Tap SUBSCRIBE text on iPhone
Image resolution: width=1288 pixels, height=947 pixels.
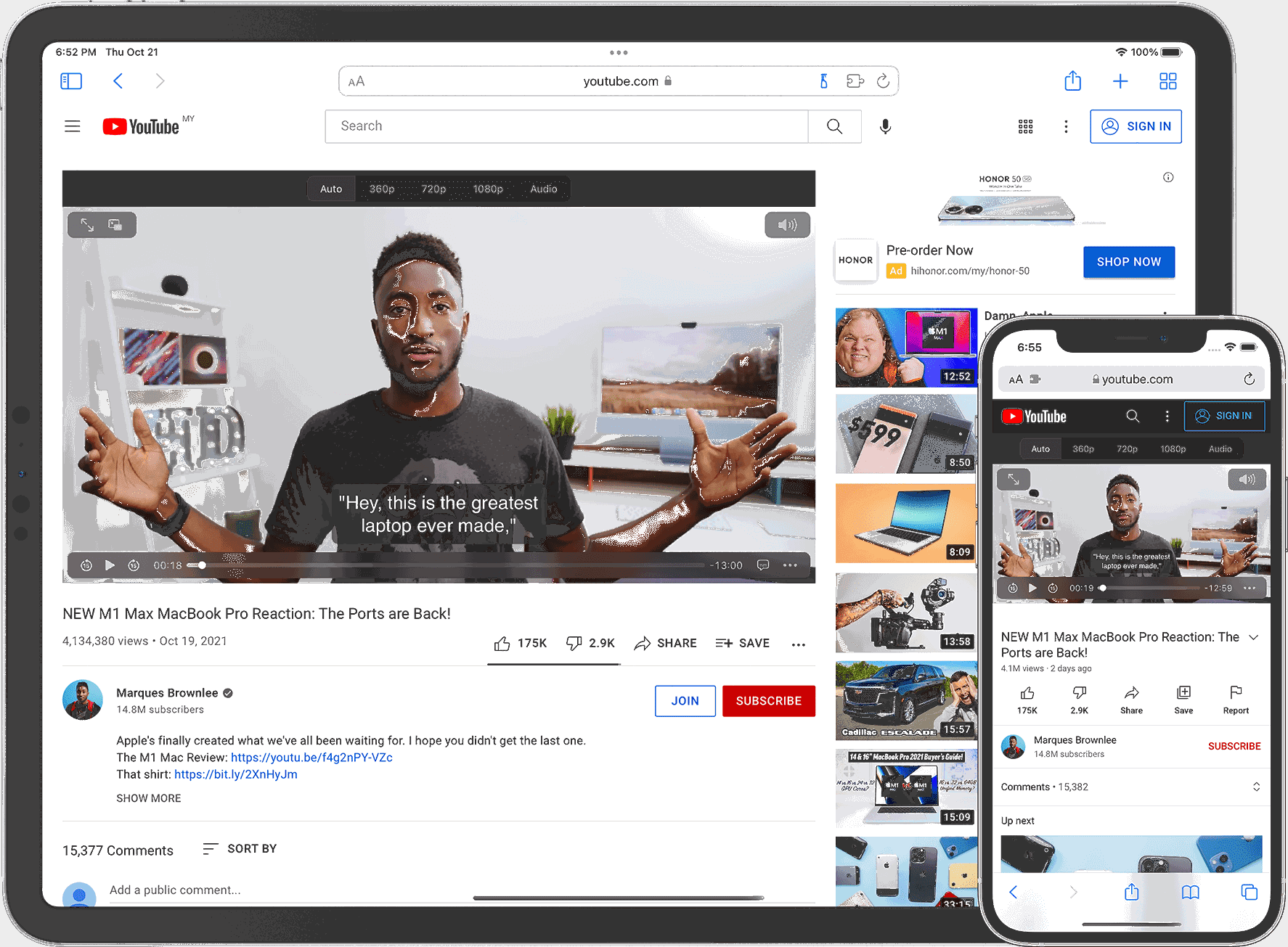coord(1234,747)
